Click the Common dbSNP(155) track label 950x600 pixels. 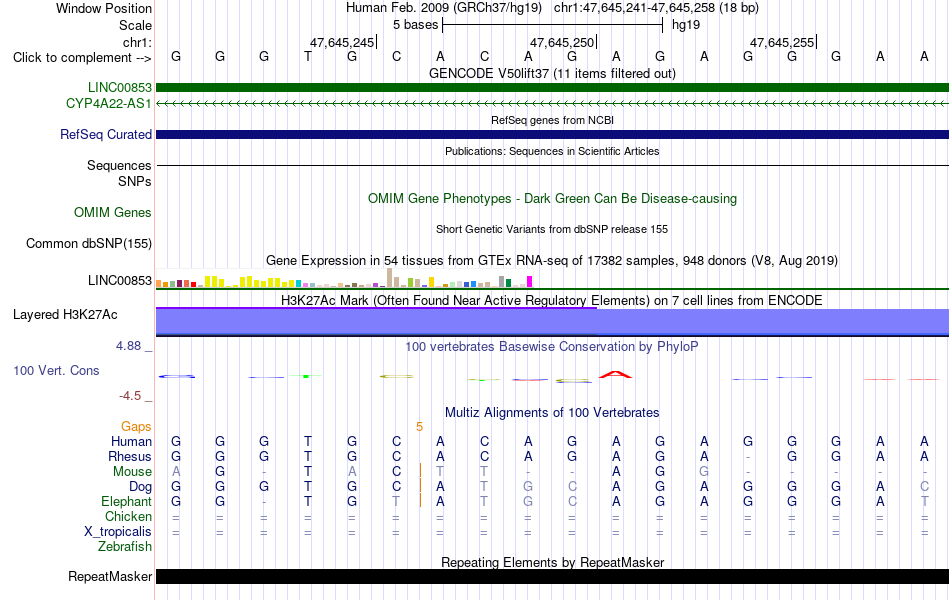tap(89, 244)
